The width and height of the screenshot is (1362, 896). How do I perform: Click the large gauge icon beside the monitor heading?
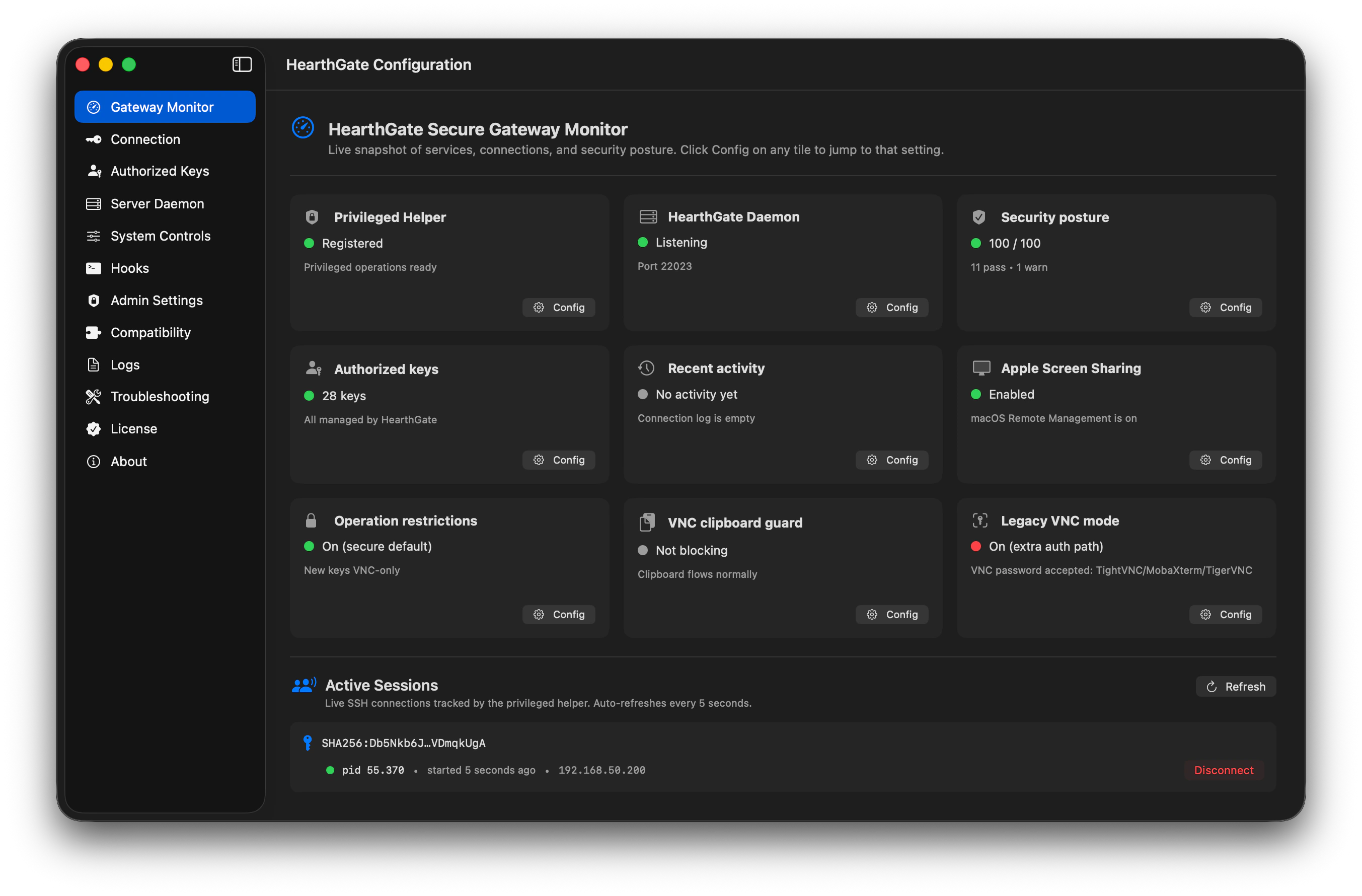(302, 127)
